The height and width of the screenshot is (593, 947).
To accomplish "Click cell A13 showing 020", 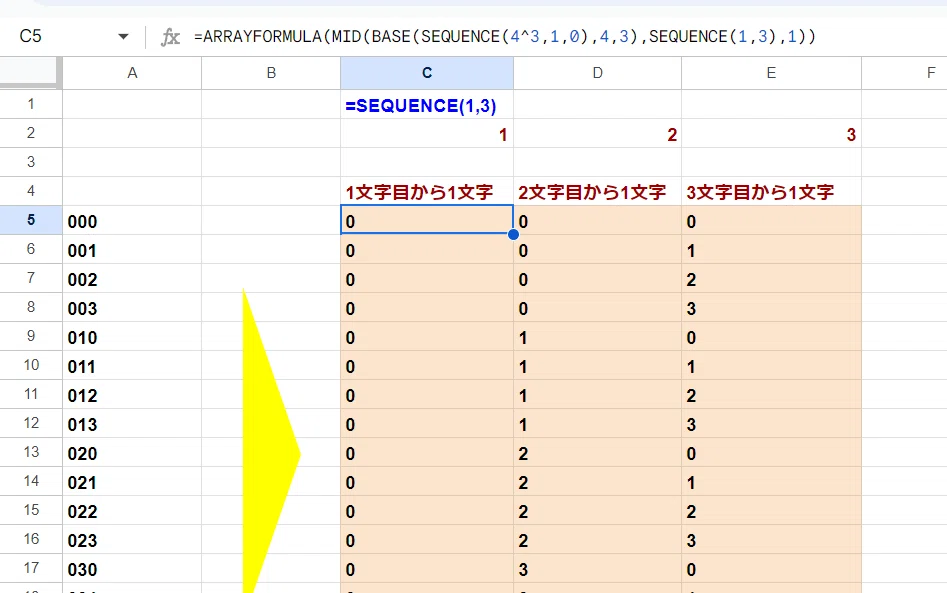I will [x=132, y=452].
